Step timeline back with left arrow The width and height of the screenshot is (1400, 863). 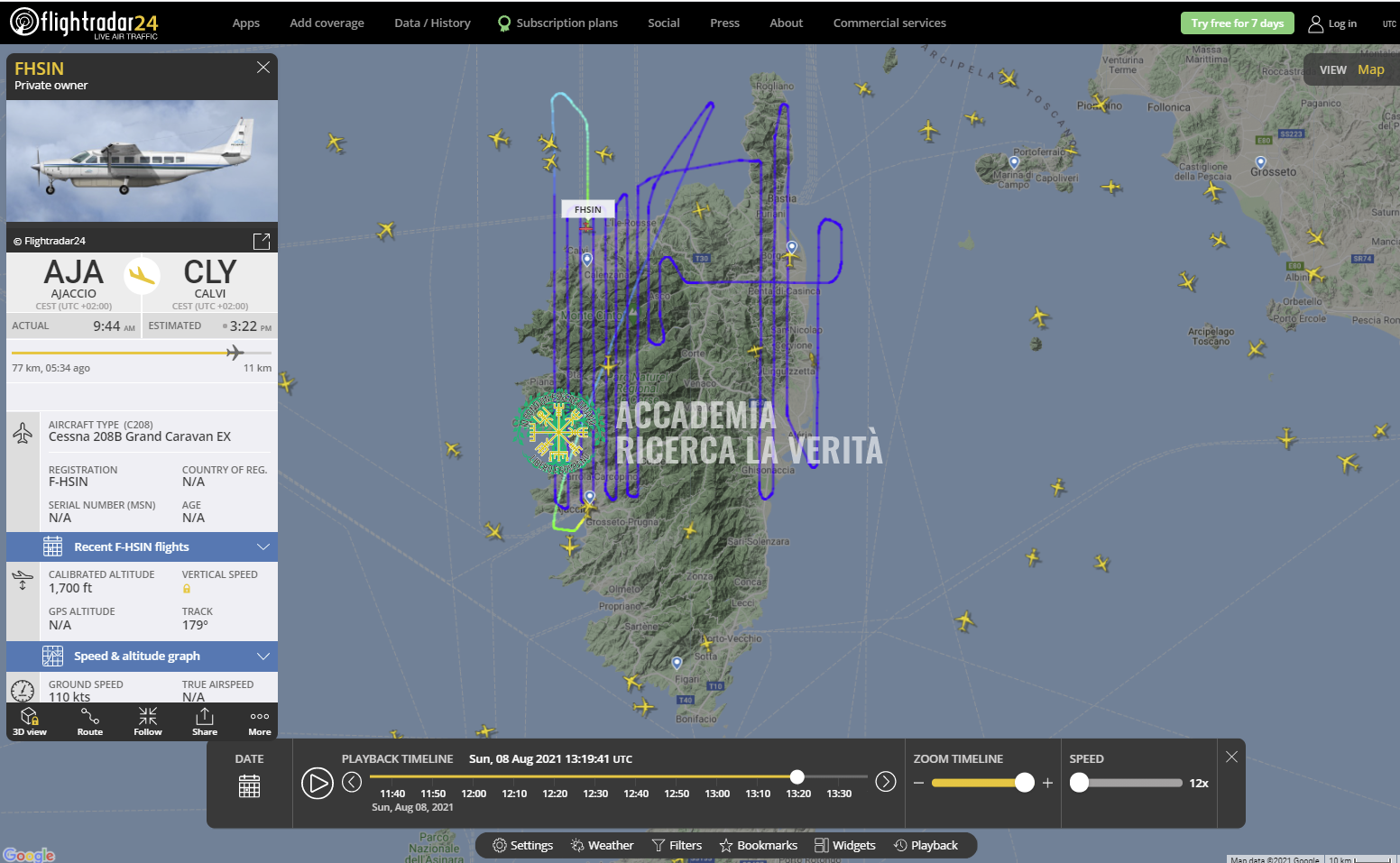(x=352, y=782)
